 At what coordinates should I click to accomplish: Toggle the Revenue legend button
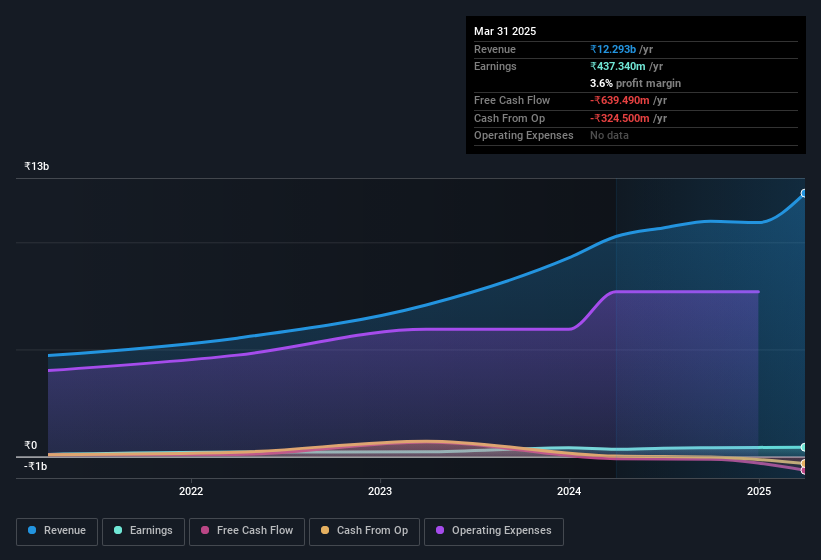pyautogui.click(x=57, y=531)
